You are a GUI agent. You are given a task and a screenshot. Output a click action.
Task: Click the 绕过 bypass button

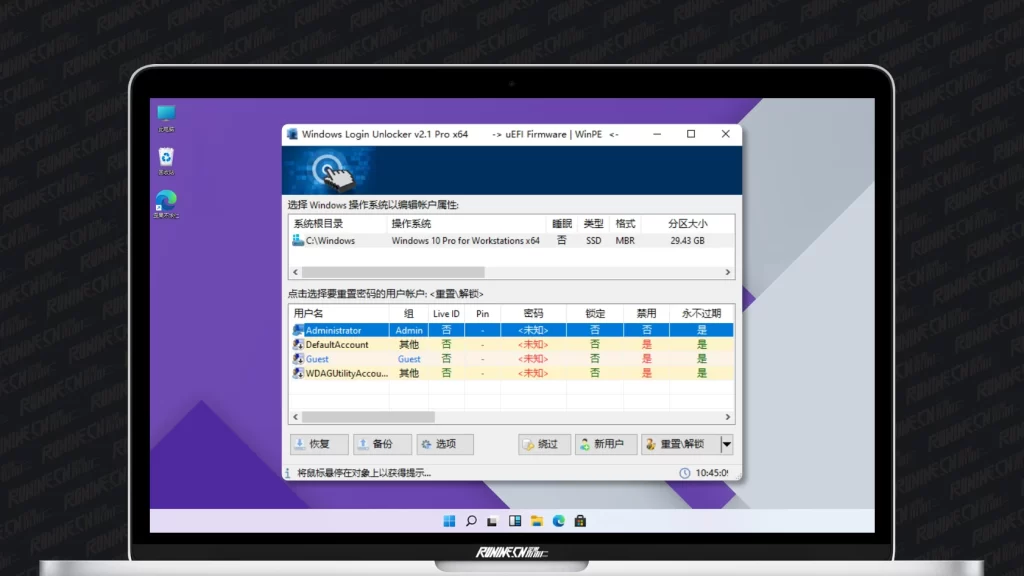coord(545,445)
